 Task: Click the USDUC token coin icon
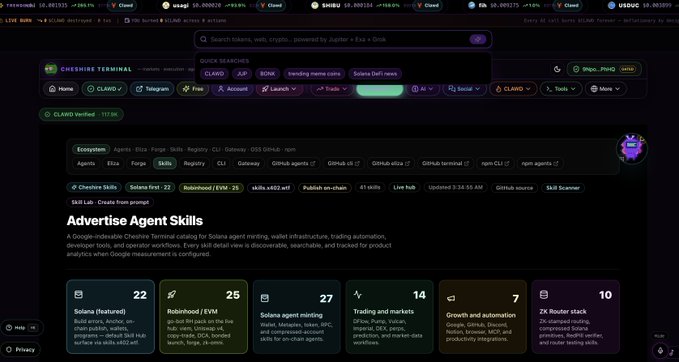(x=611, y=5)
